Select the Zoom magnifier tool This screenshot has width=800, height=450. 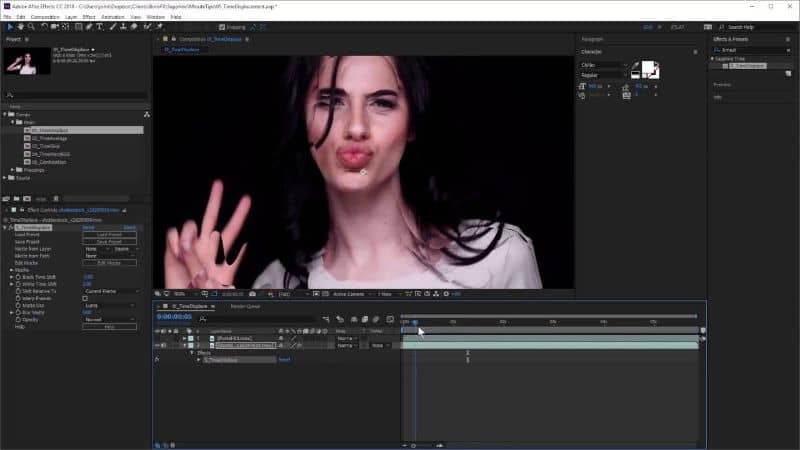click(x=32, y=27)
